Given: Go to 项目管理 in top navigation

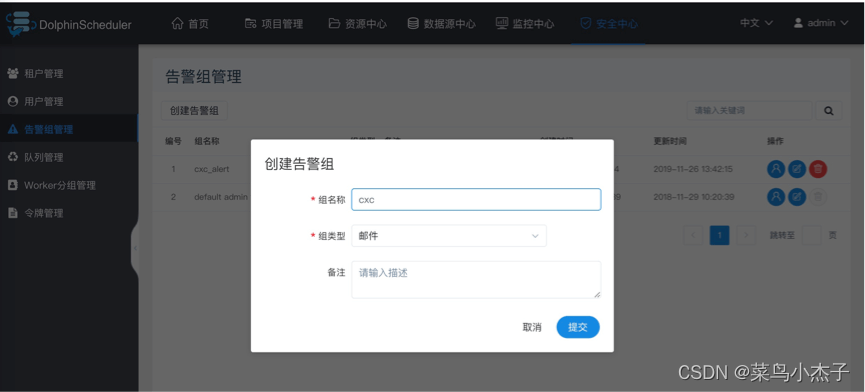Looking at the screenshot, I should pos(274,24).
